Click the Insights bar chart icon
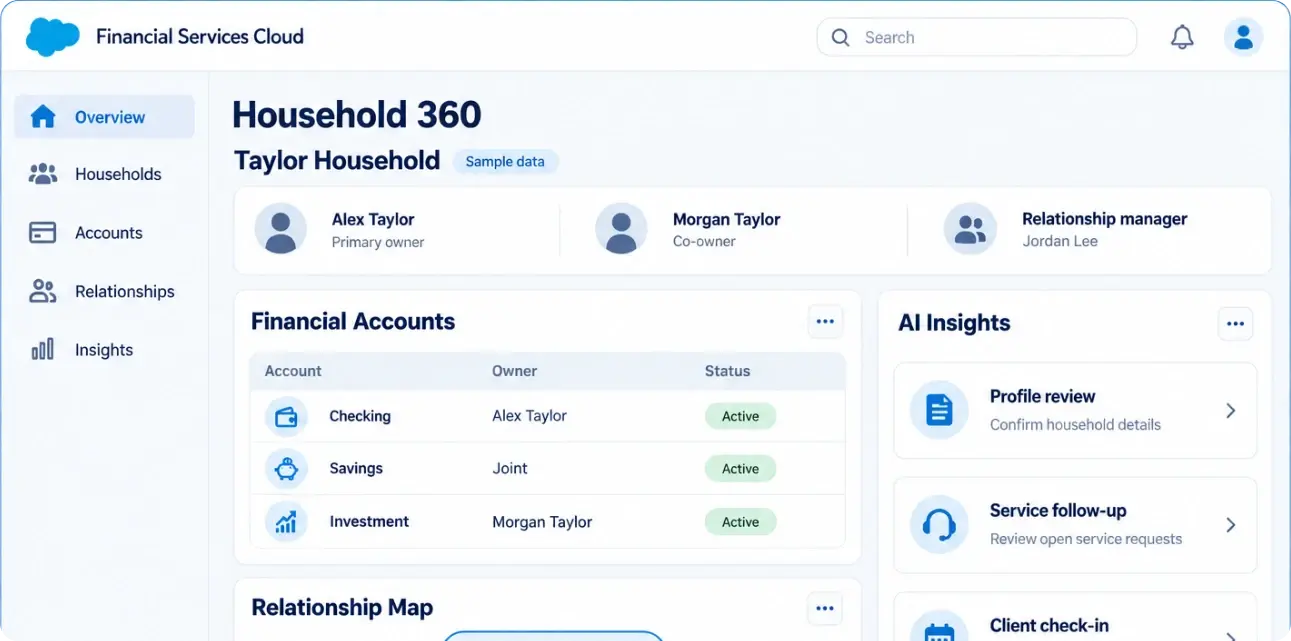Viewport: 1291px width, 641px height. [x=43, y=349]
